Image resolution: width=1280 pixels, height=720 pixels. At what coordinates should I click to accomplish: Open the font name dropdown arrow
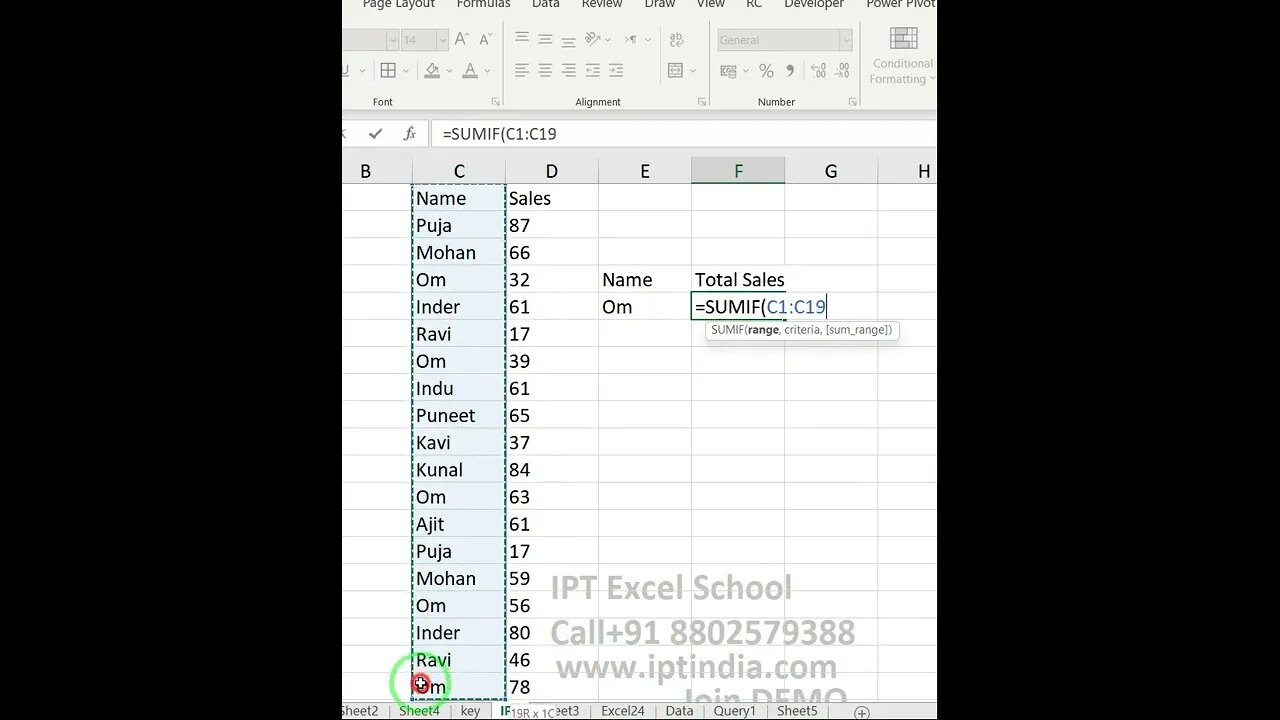pos(393,40)
